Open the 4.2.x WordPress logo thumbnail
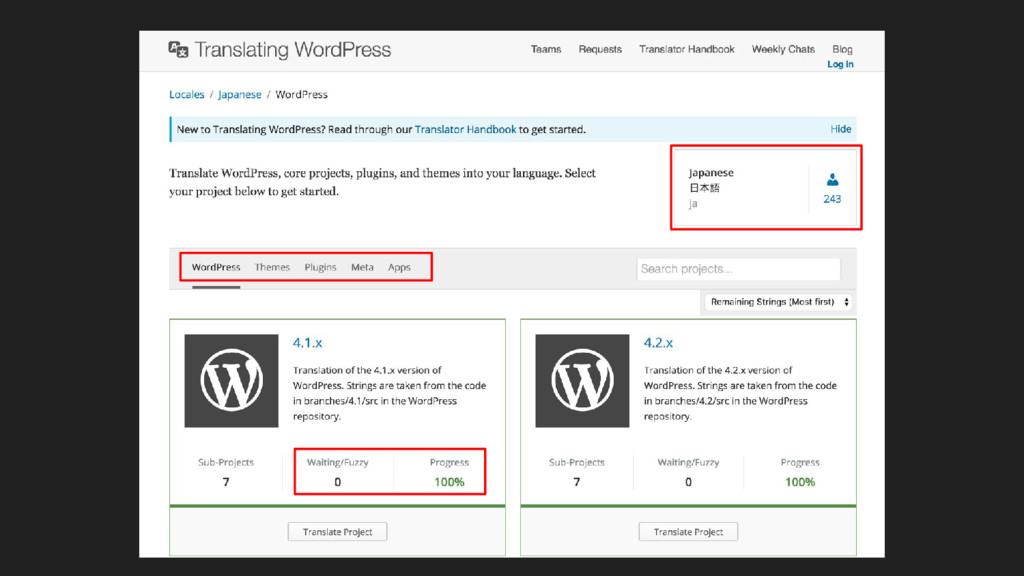This screenshot has height=576, width=1024. [582, 381]
